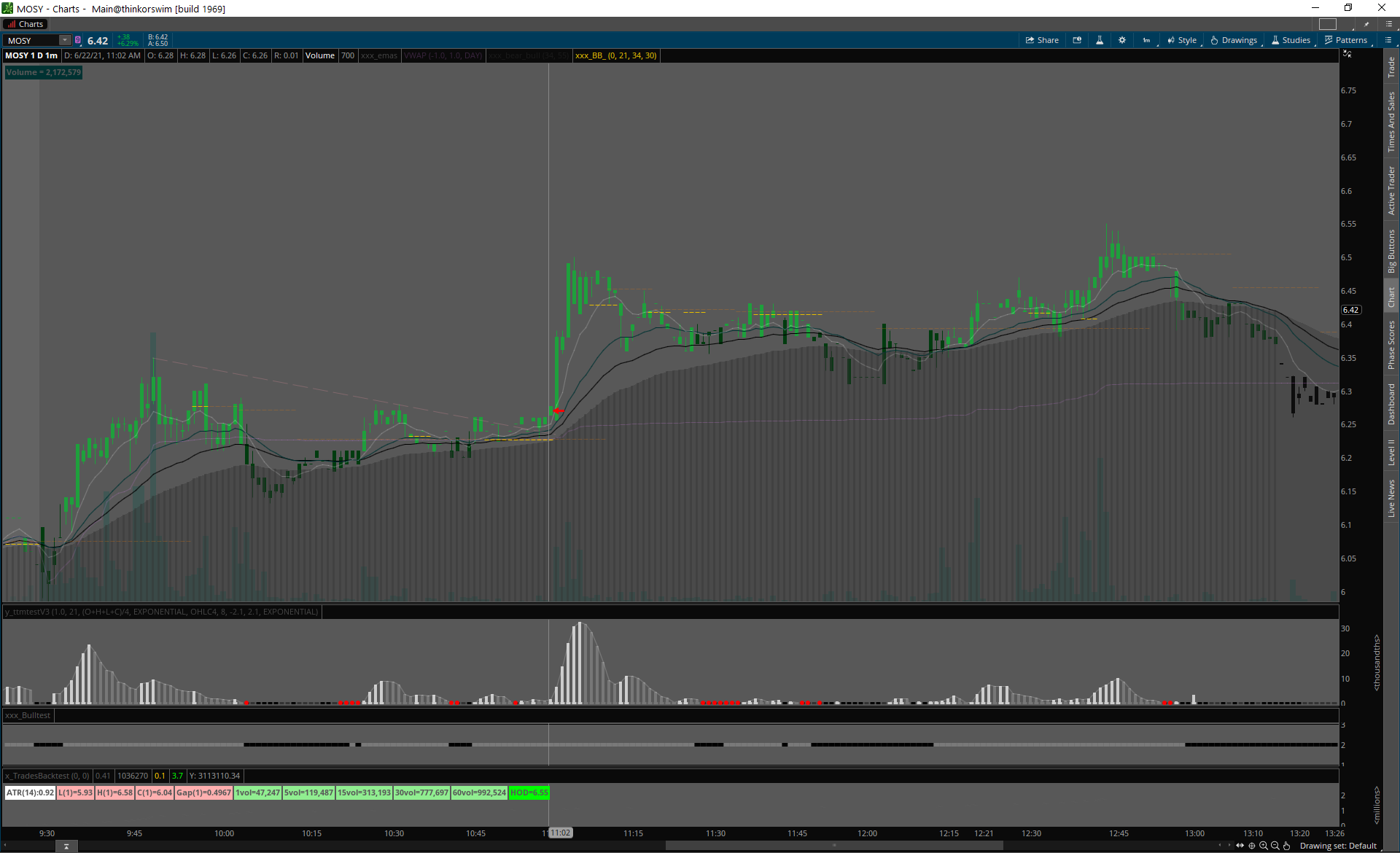
Task: Open the 1m timeframe dropdown
Action: 1147,40
